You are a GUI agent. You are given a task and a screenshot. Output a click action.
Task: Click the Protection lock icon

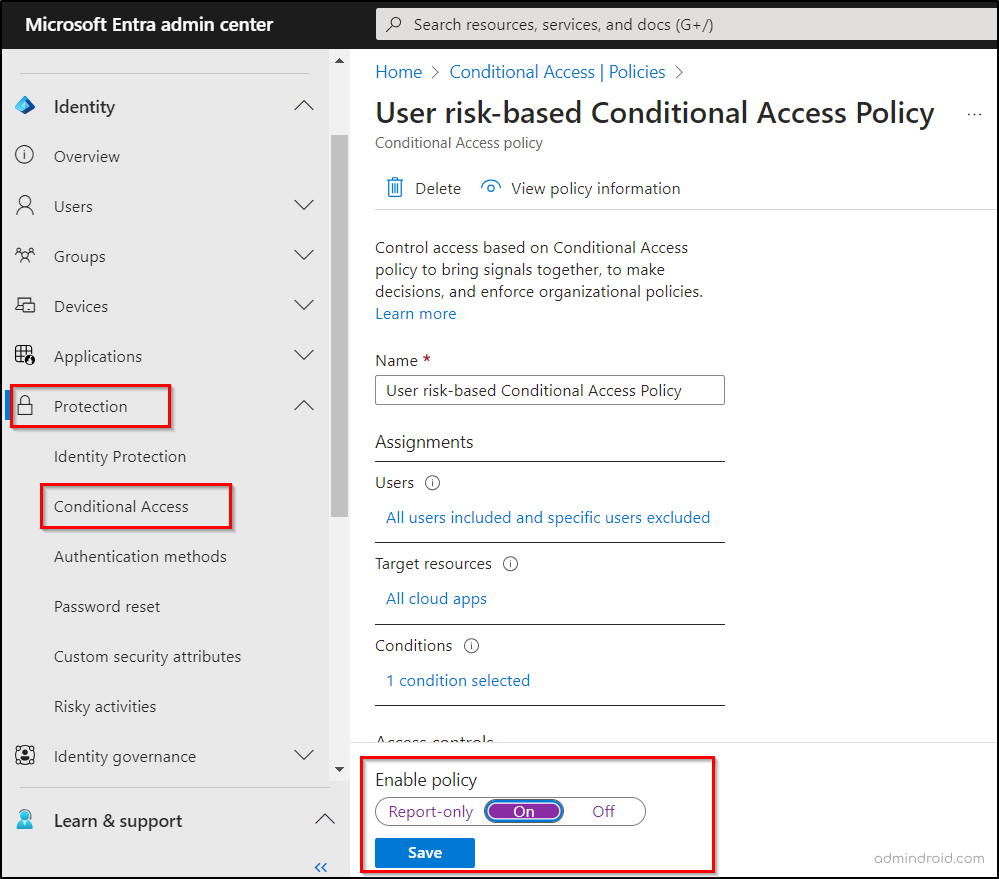tap(27, 406)
